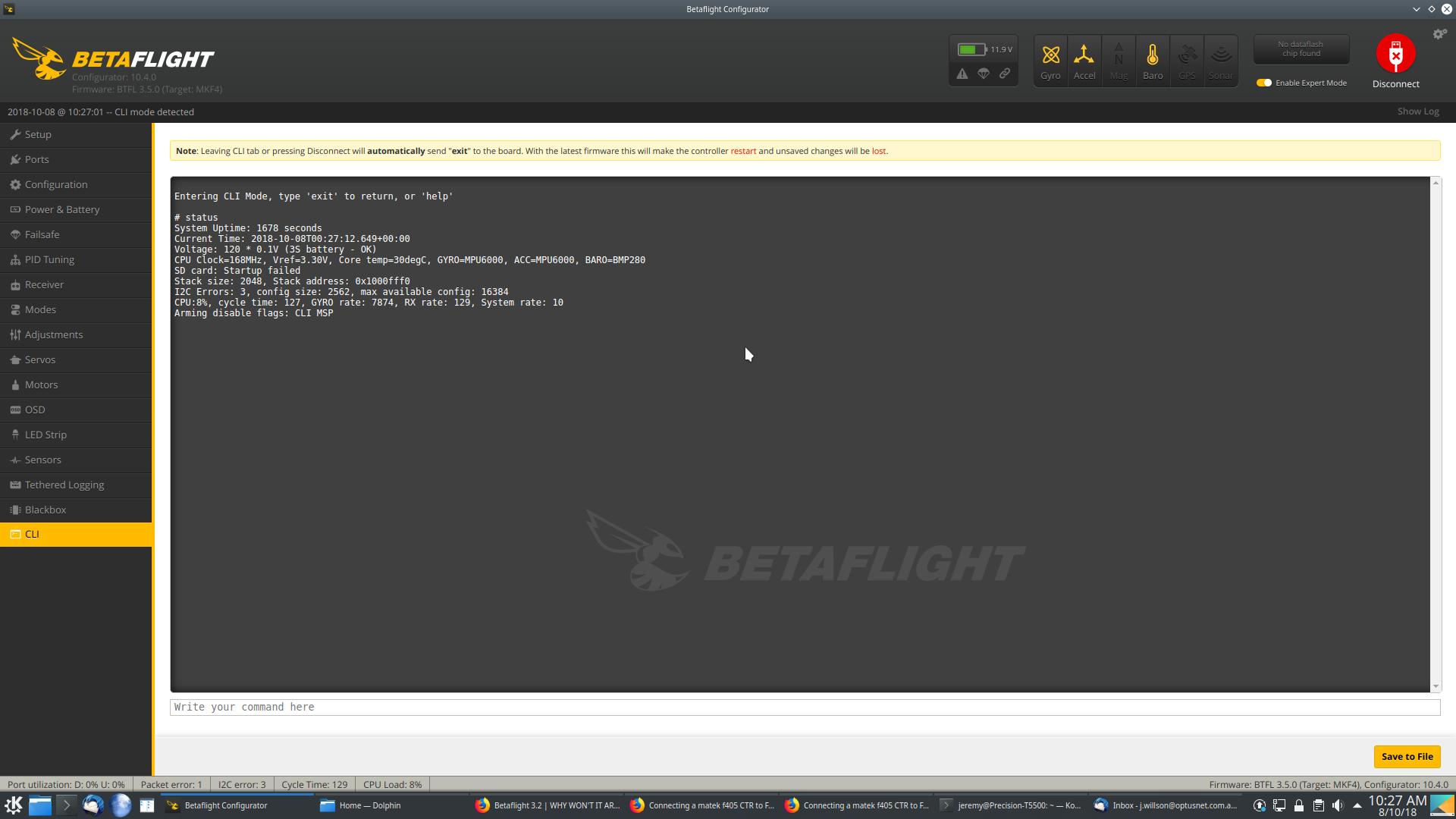
Task: Click the link status chain icon
Action: (1005, 74)
